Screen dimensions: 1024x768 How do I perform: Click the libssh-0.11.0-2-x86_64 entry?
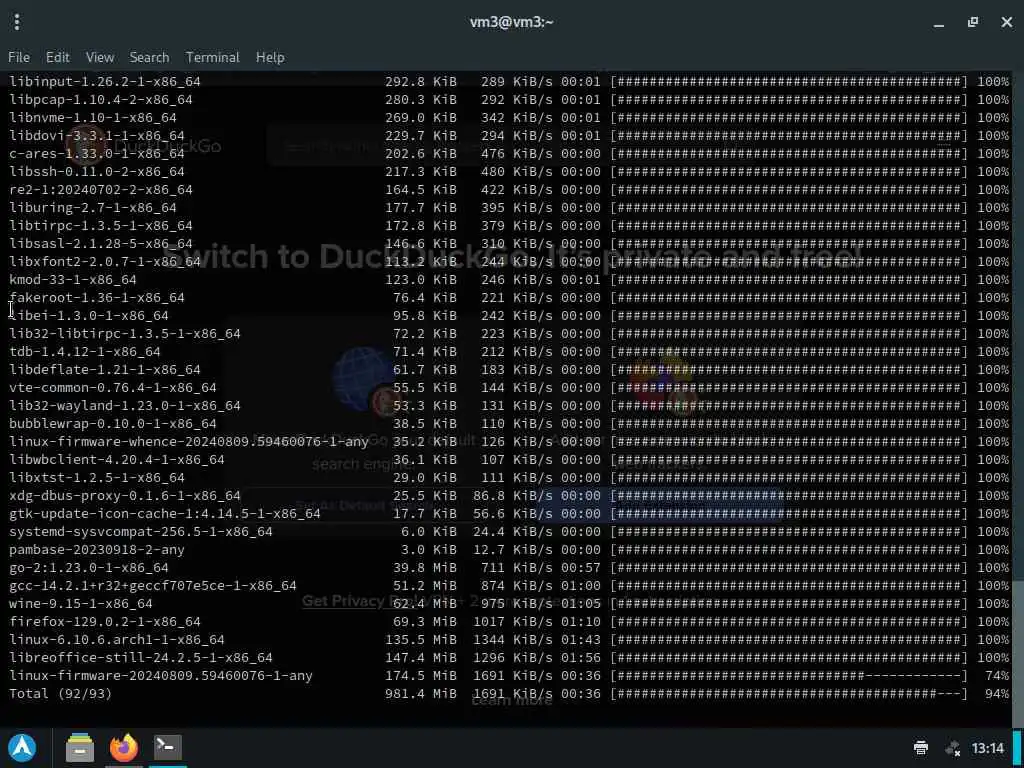[97, 172]
